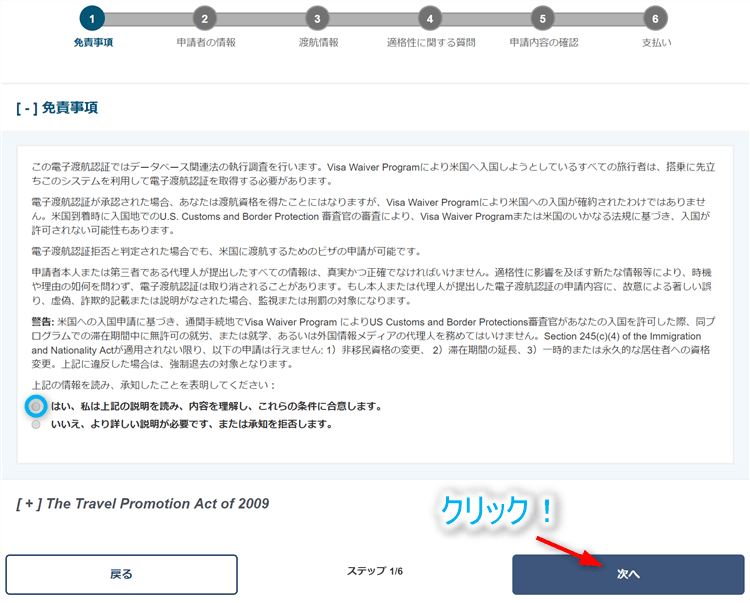Select the はい agreement radio button
This screenshot has width=750, height=603.
pos(36,407)
